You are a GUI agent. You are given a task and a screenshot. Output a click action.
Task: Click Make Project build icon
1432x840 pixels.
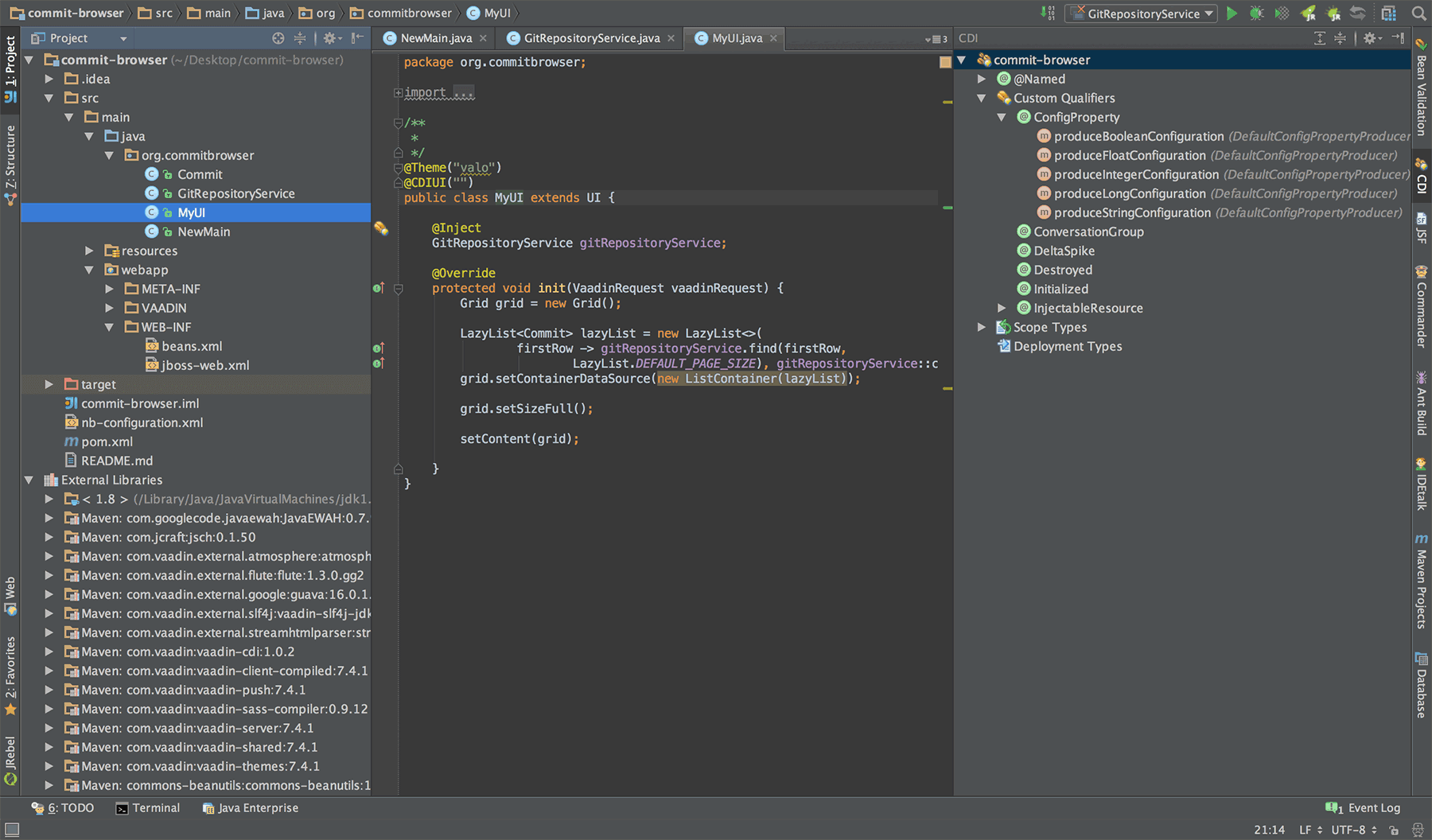1048,14
